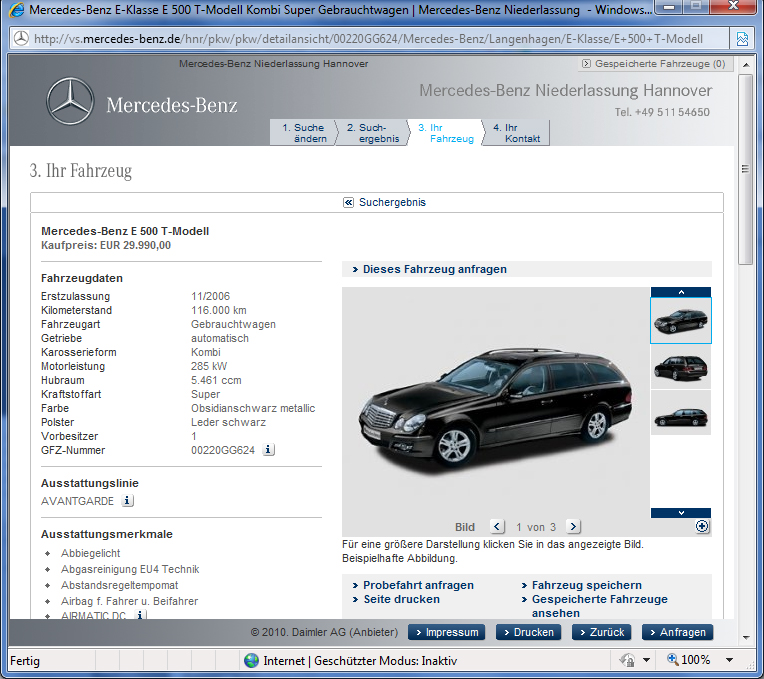Click the magnifier enlarge image icon
Screen dimensions: 764x679
pyautogui.click(x=702, y=526)
